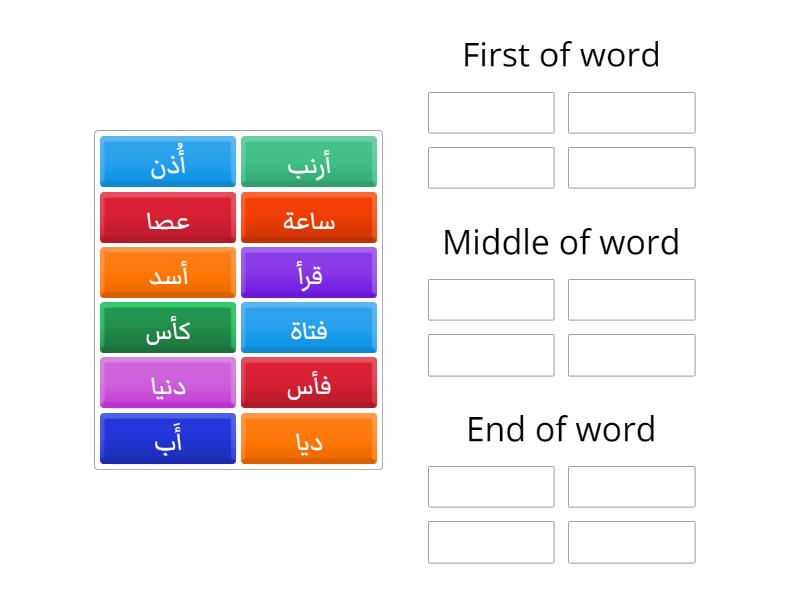
Task: Select the green tile labeled كأس
Action: pyautogui.click(x=167, y=327)
